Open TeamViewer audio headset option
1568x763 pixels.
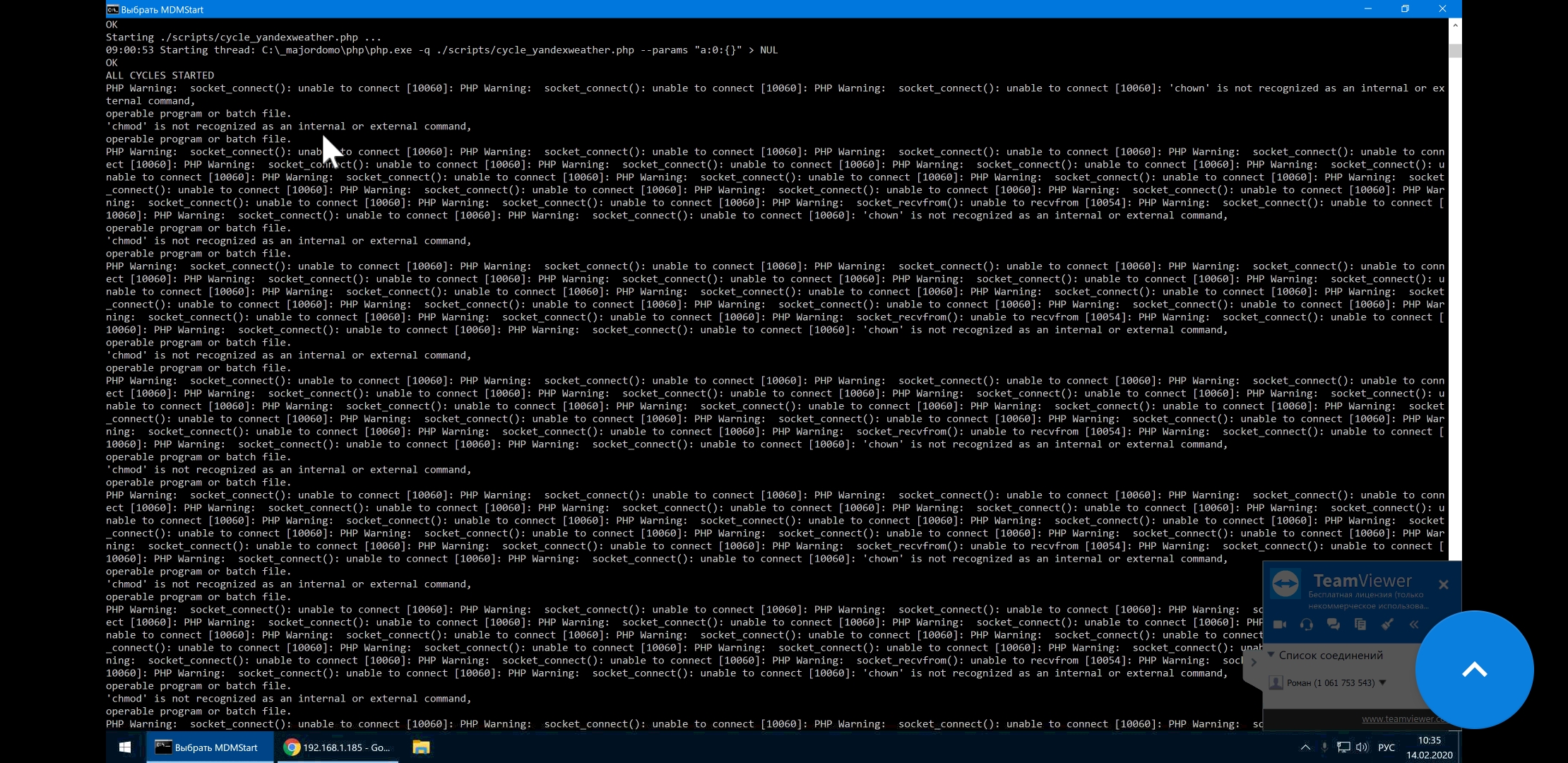(x=1306, y=625)
